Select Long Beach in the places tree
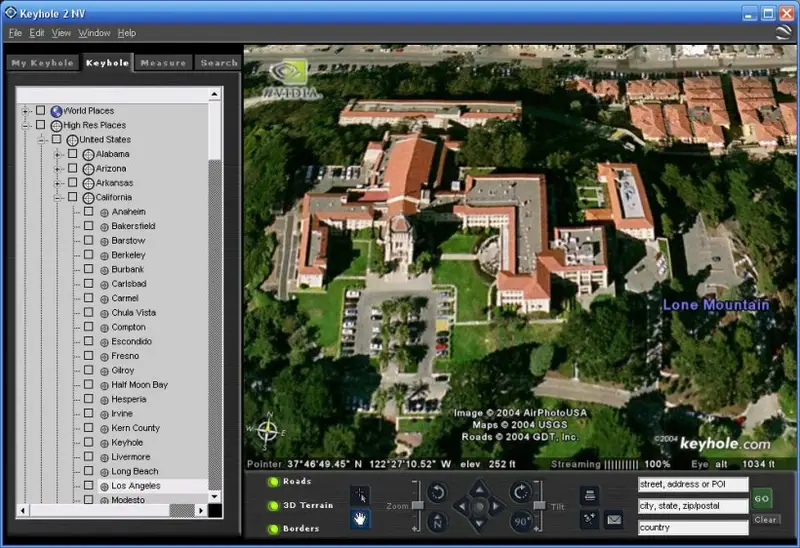This screenshot has width=800, height=548. click(135, 471)
